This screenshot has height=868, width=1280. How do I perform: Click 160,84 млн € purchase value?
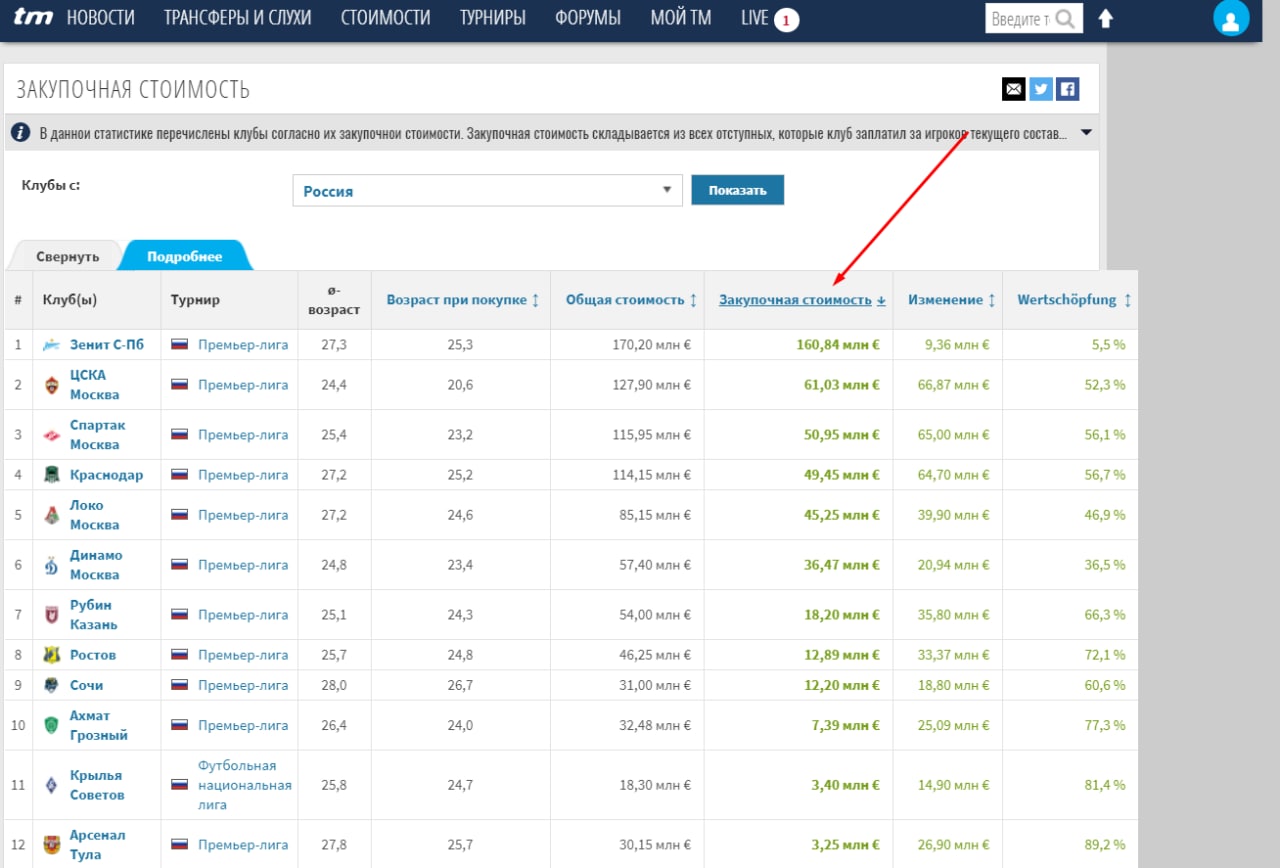coord(838,345)
